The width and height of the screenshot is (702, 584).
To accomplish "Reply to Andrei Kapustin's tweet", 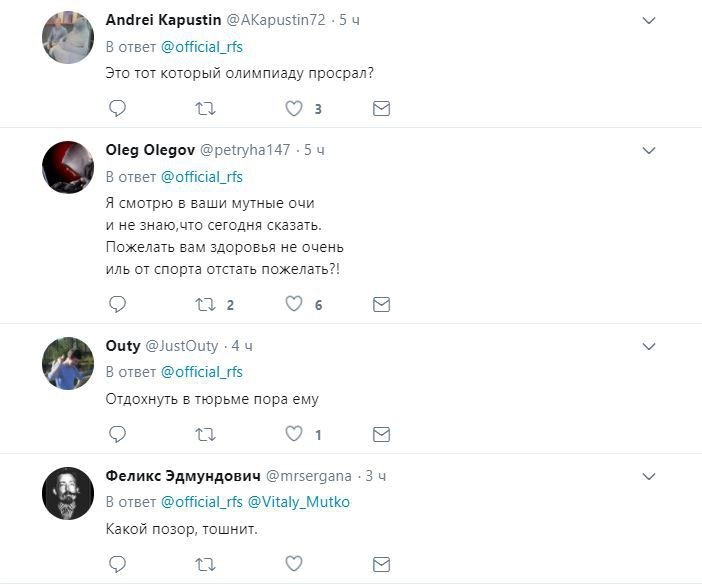I will (x=117, y=109).
